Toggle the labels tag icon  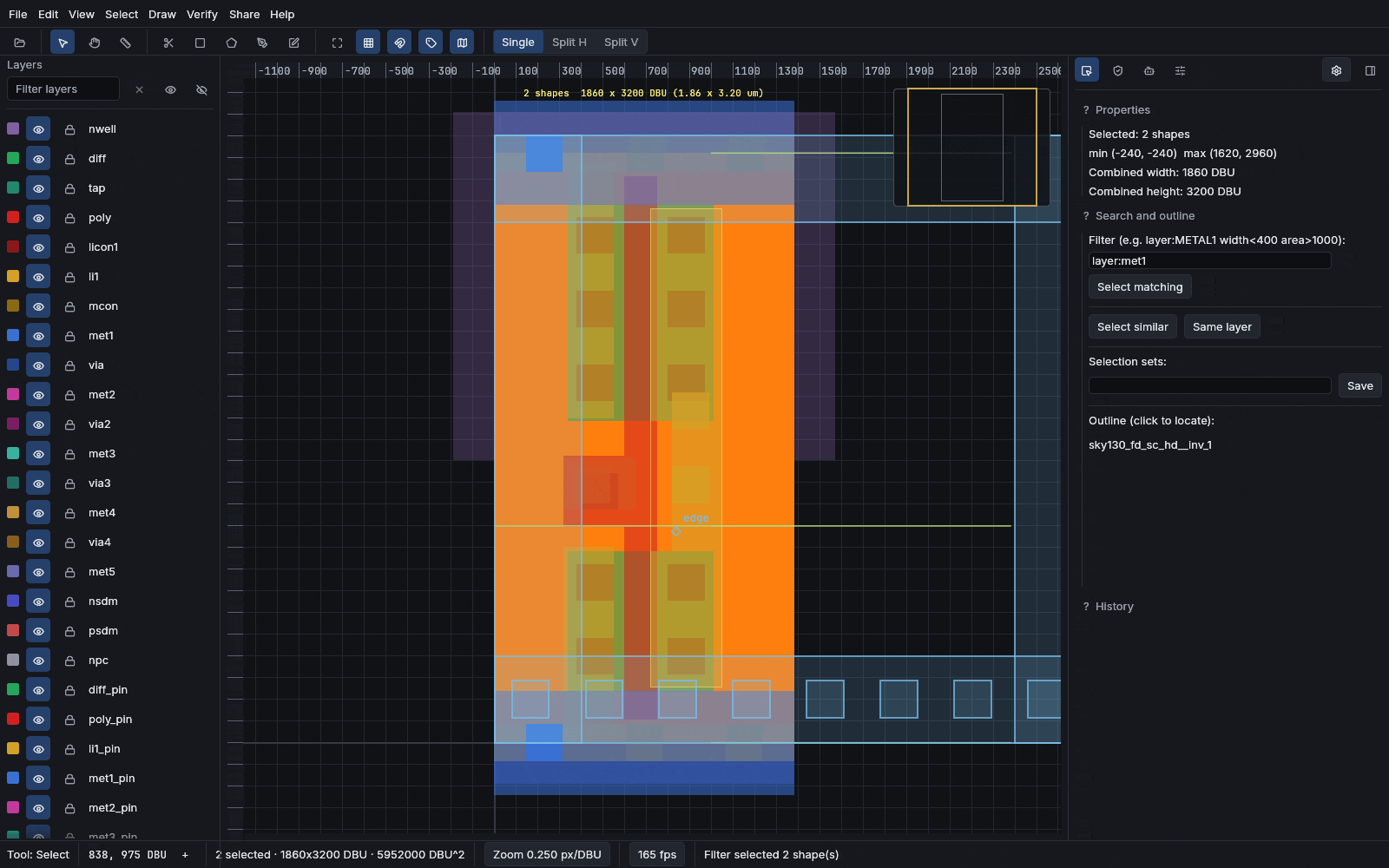pos(431,43)
